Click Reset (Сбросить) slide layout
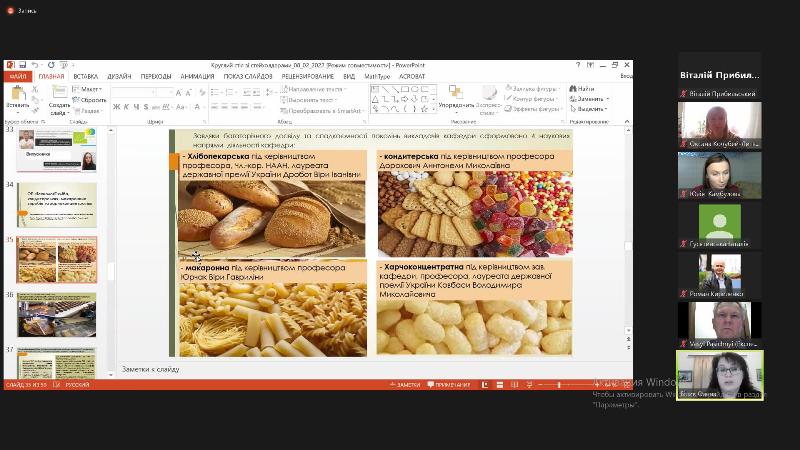The image size is (800, 450). [x=90, y=100]
